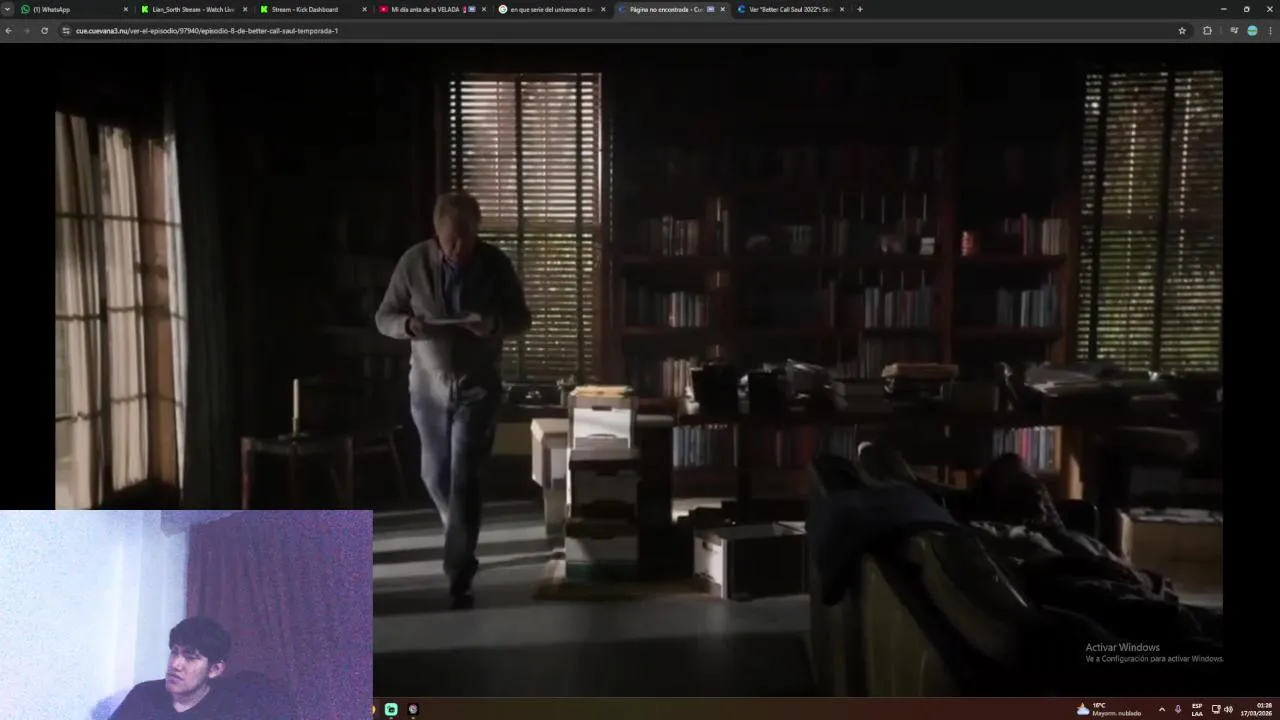
Task: Close the Stream - Kick Dashboard tab
Action: click(364, 9)
